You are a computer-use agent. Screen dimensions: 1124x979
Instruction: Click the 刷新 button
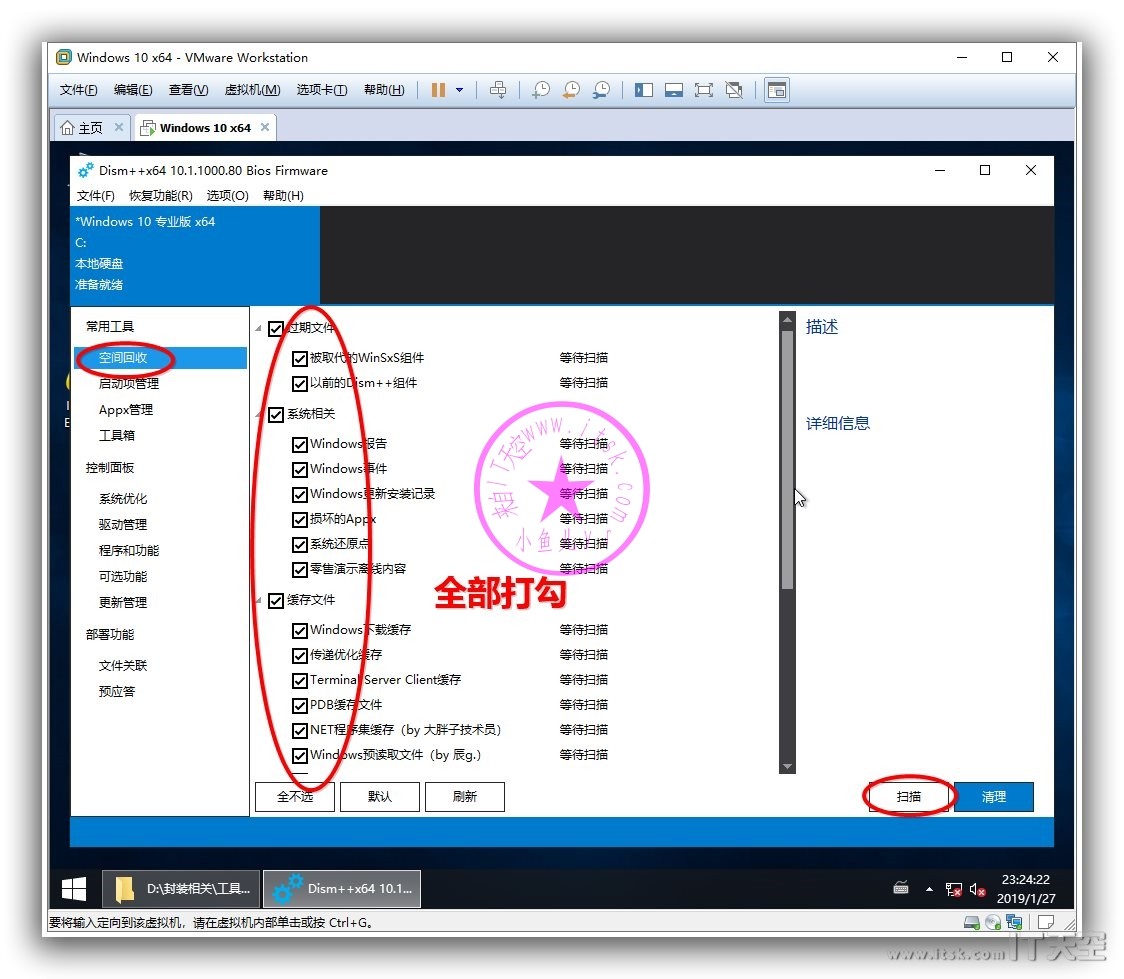465,797
